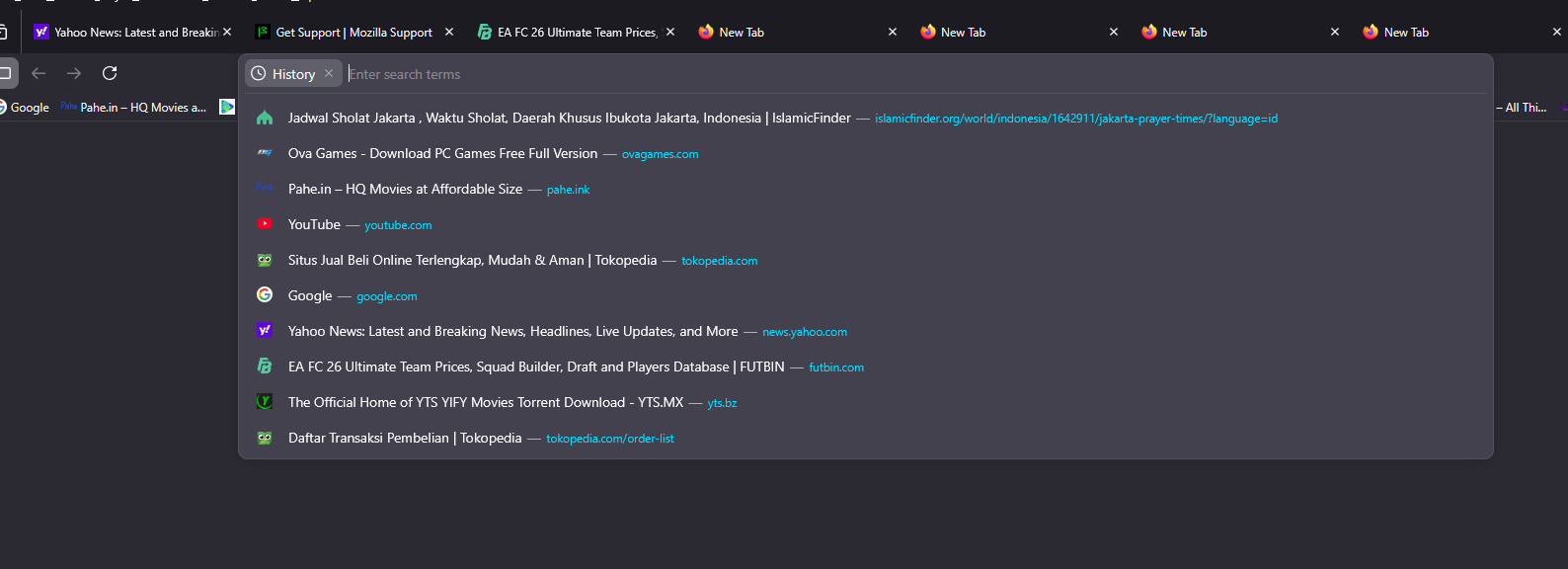Open the Google bookmark in bookmarks toolbar
The width and height of the screenshot is (1568, 569).
(24, 108)
